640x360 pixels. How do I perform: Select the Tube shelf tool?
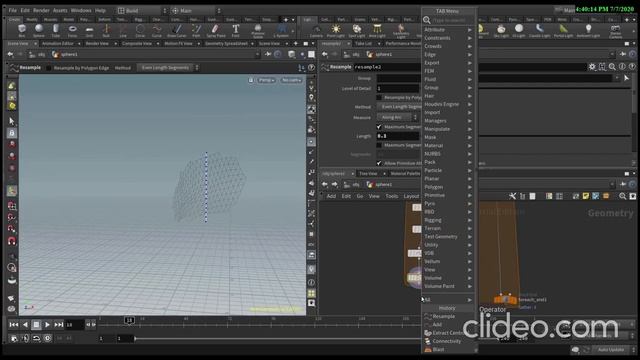(x=56, y=30)
